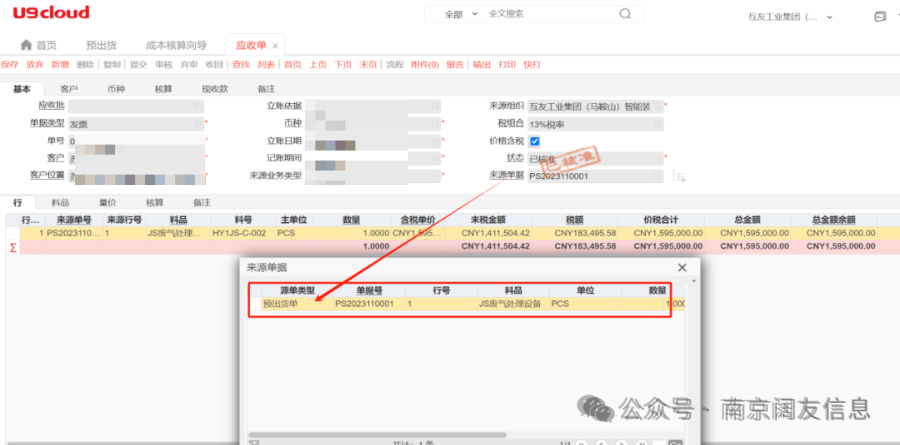
Task: Close the 来源单据 dialog
Action: (x=682, y=268)
